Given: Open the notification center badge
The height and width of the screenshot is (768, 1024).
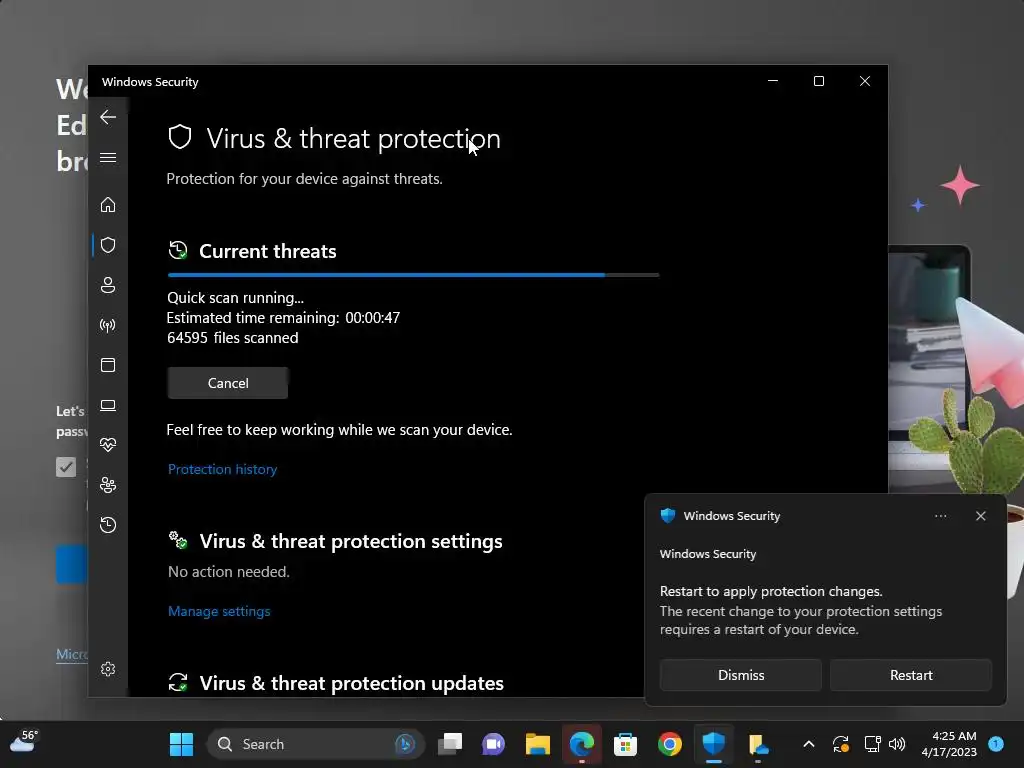Looking at the screenshot, I should click(996, 743).
